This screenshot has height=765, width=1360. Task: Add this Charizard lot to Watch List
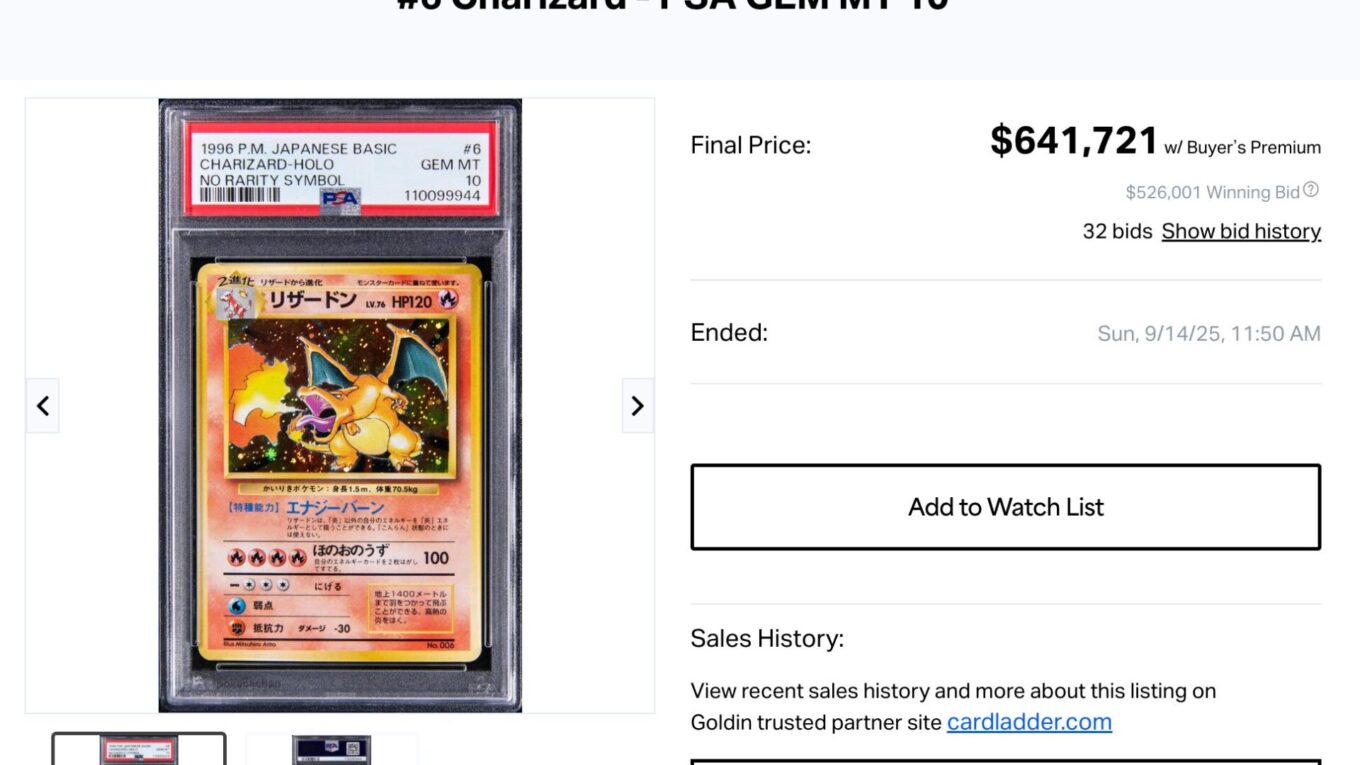pyautogui.click(x=1006, y=507)
